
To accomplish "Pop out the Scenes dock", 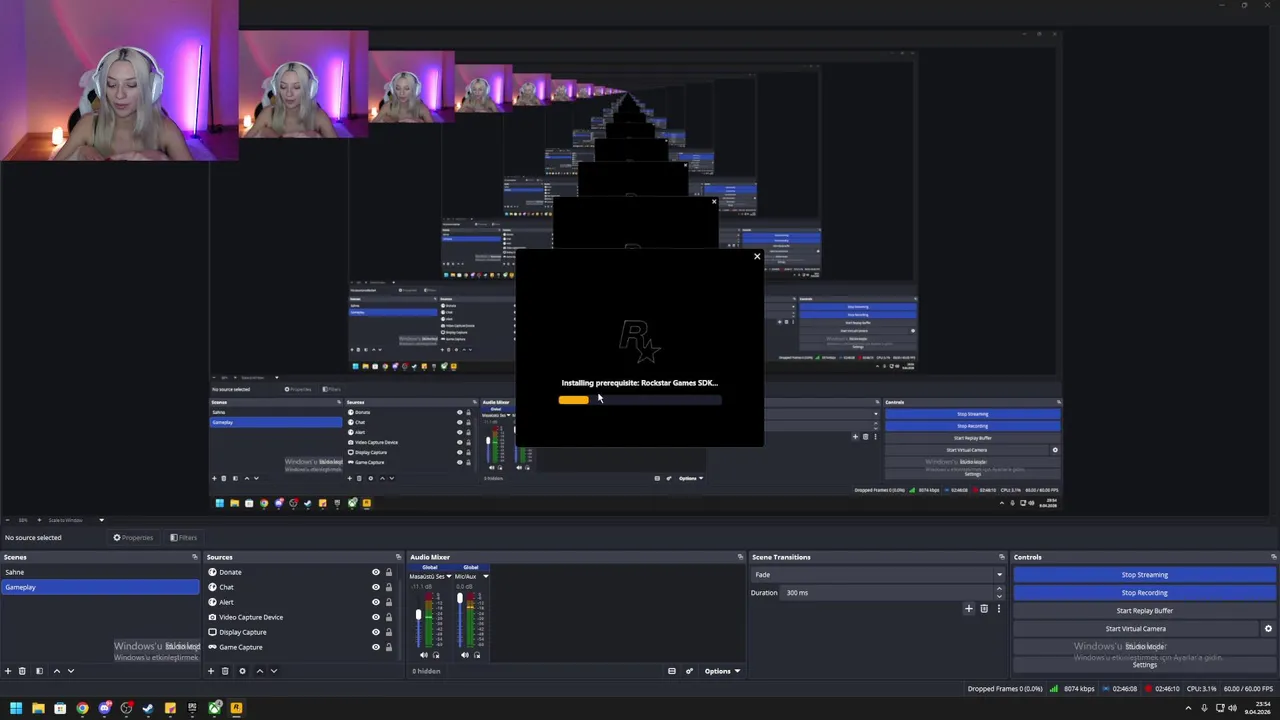I will click(195, 557).
